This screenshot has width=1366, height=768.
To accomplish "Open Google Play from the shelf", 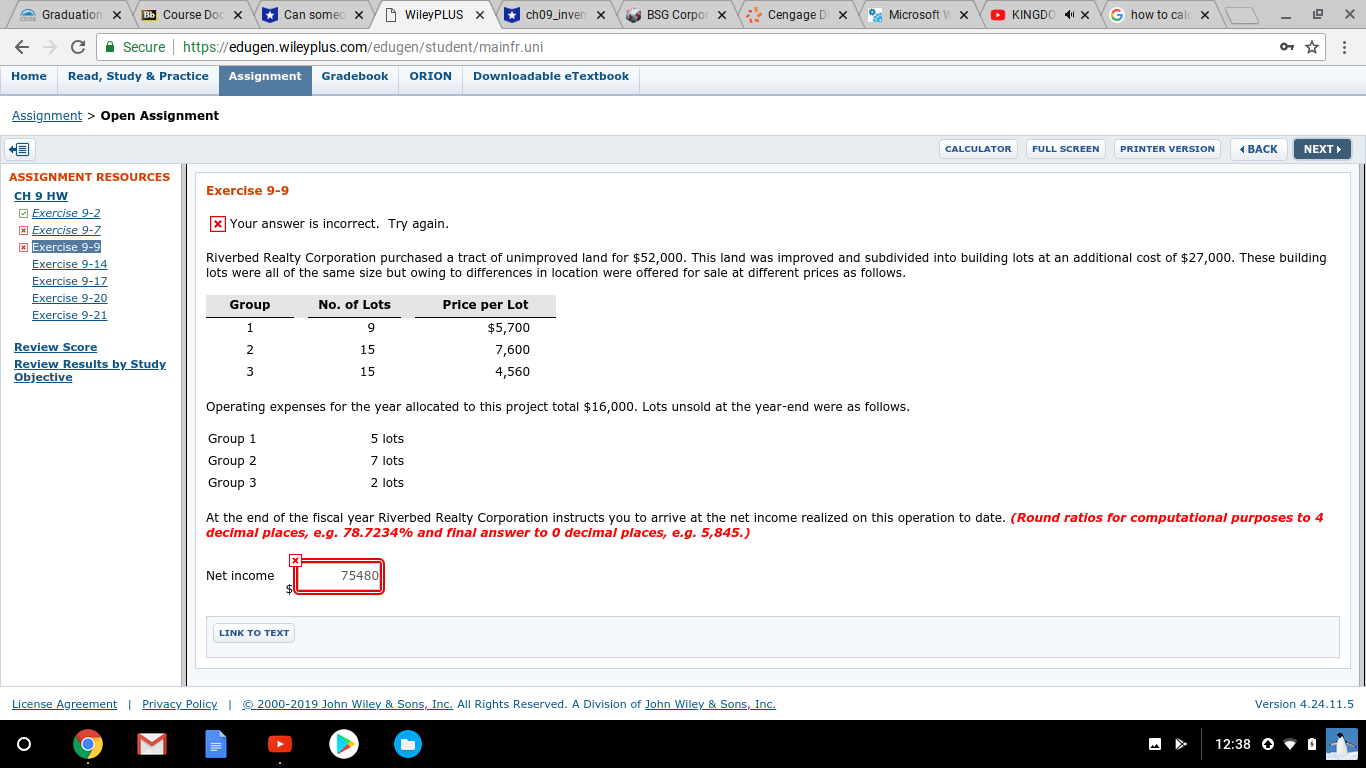I will click(344, 744).
